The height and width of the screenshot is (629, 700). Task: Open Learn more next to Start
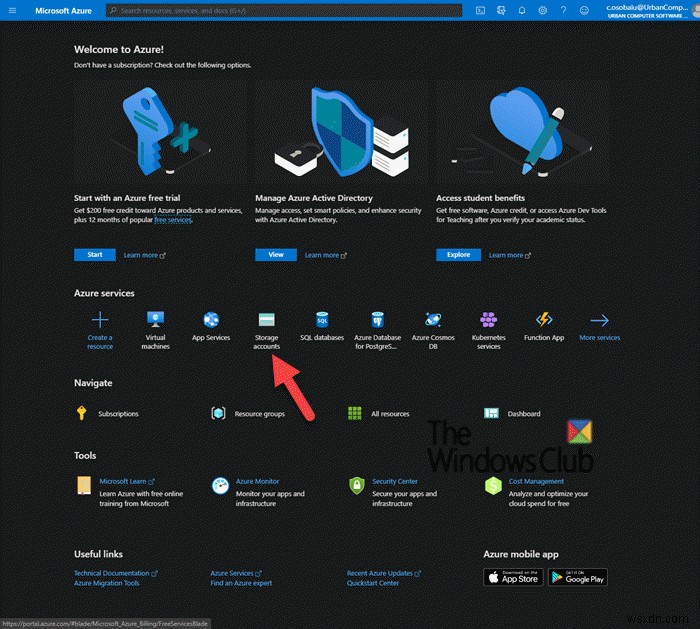click(x=145, y=255)
